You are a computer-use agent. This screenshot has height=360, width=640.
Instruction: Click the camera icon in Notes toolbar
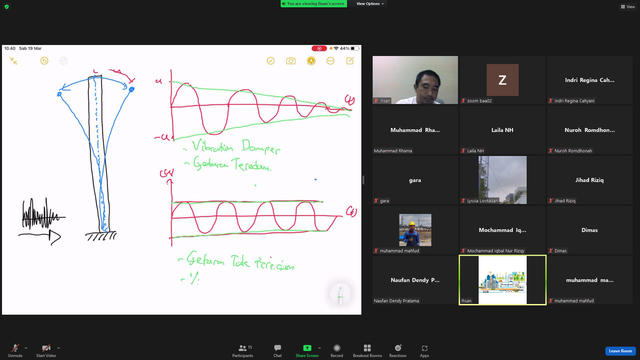point(291,61)
